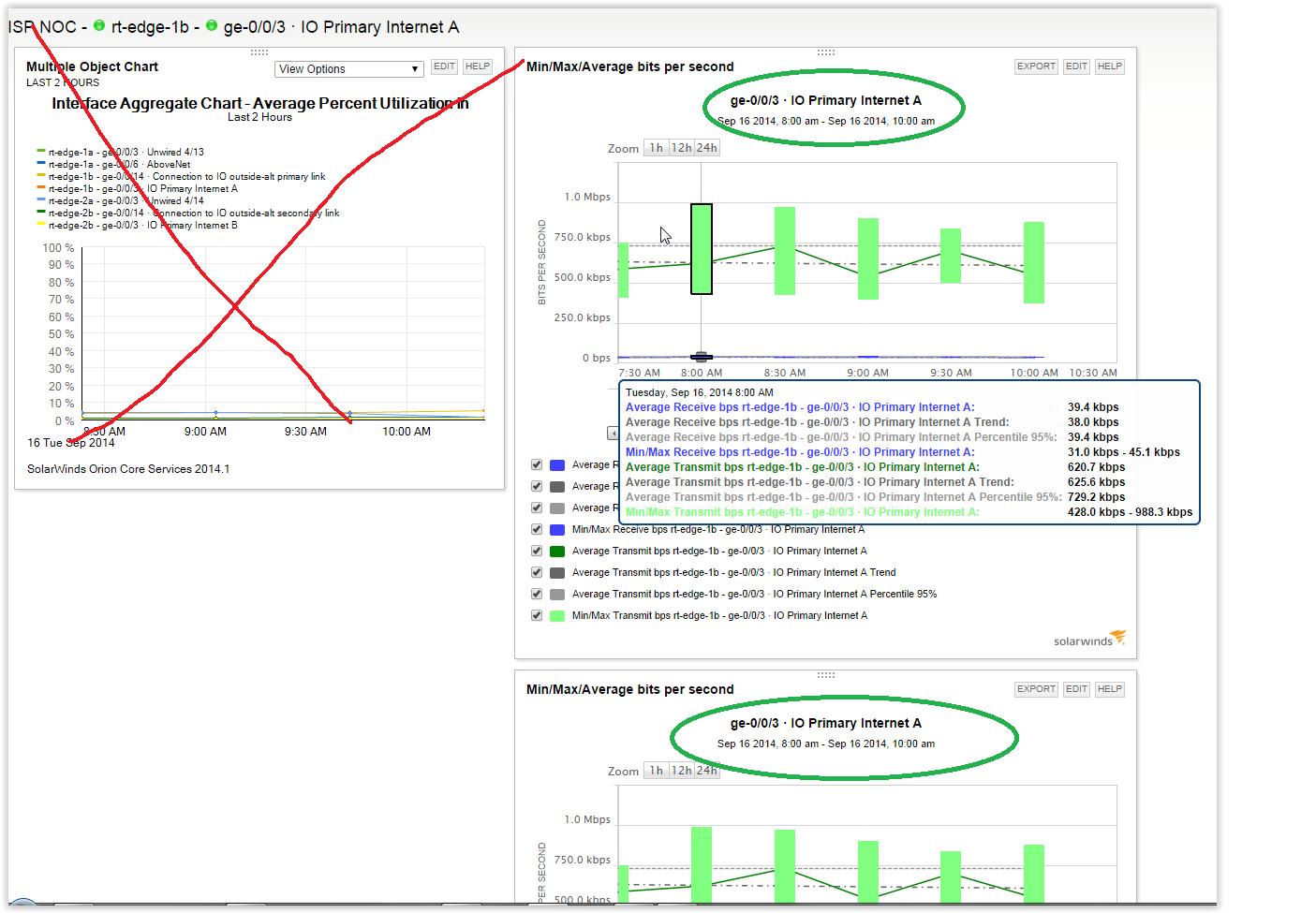Open ge-0/0/3 IO Primary Internet A breadcrumb
Screen dimensions: 1316x913
pos(341,27)
